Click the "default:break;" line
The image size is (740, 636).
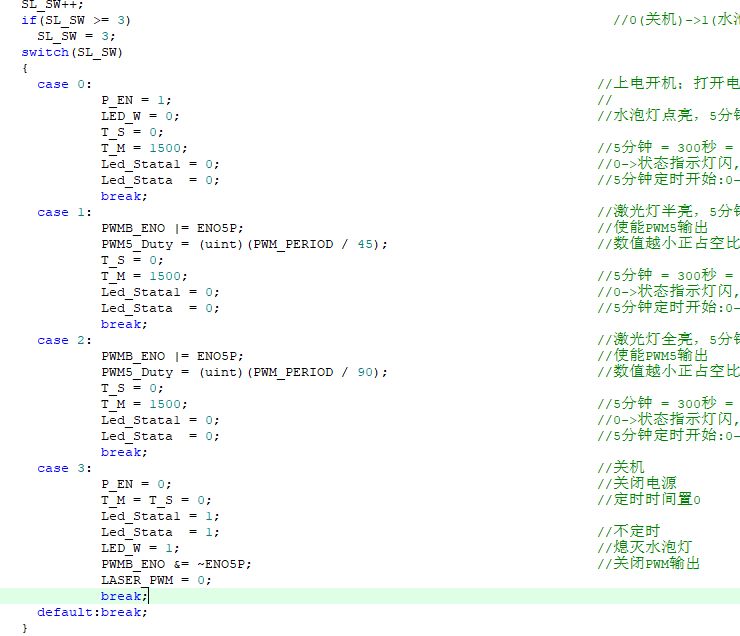(x=92, y=612)
